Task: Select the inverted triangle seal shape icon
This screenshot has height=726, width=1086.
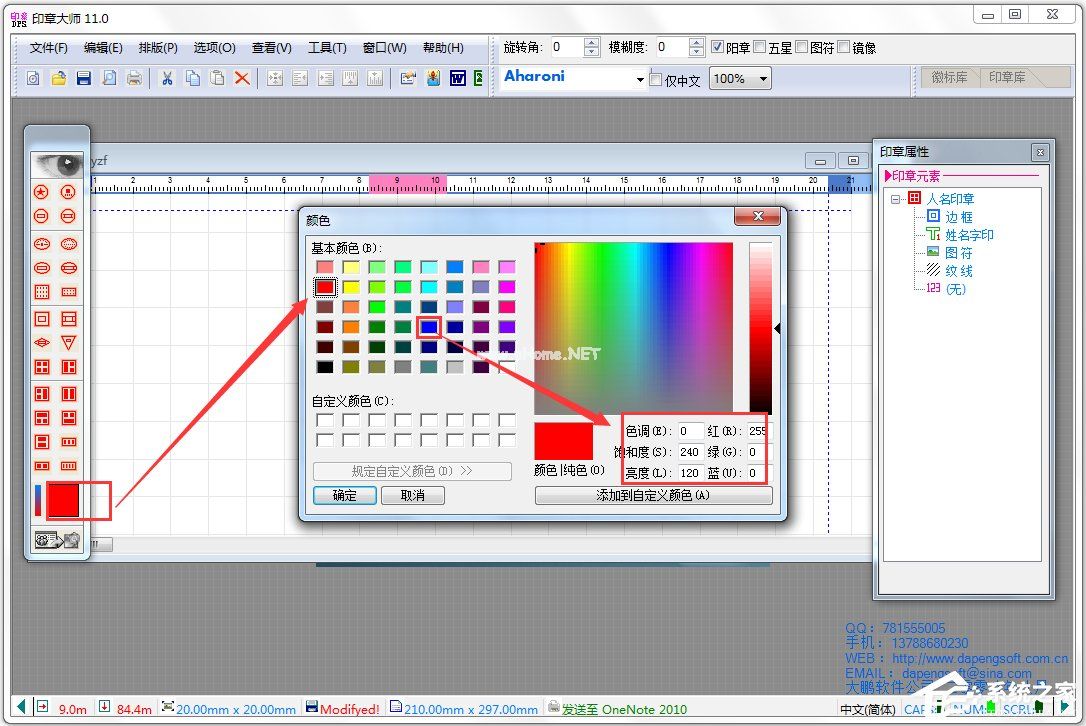Action: [x=69, y=342]
